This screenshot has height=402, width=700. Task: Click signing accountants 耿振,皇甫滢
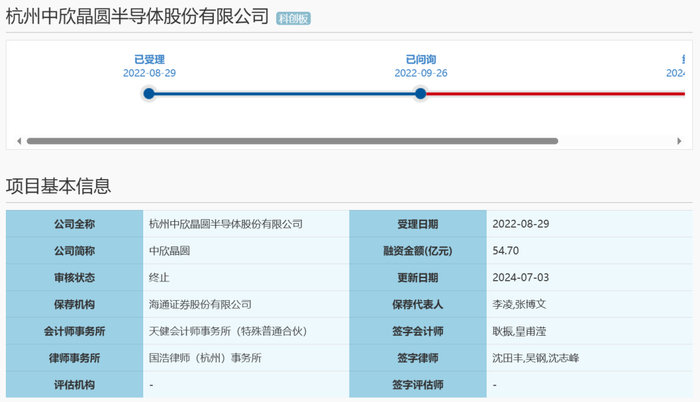pos(590,331)
